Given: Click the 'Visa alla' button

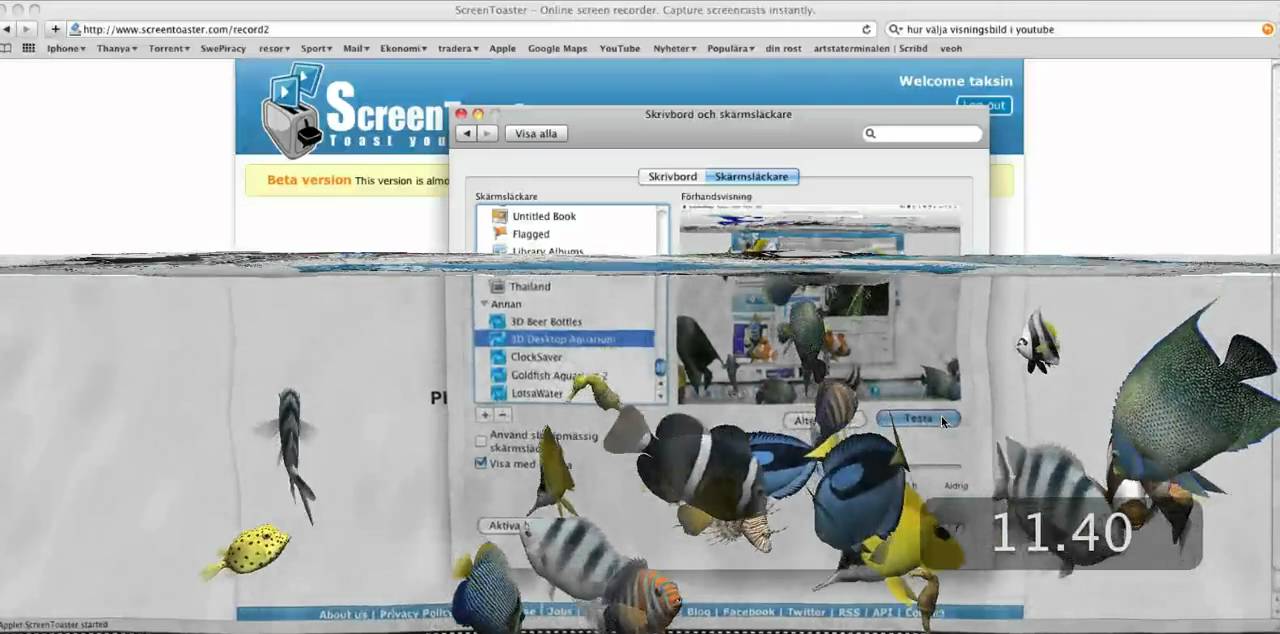Looking at the screenshot, I should [536, 133].
